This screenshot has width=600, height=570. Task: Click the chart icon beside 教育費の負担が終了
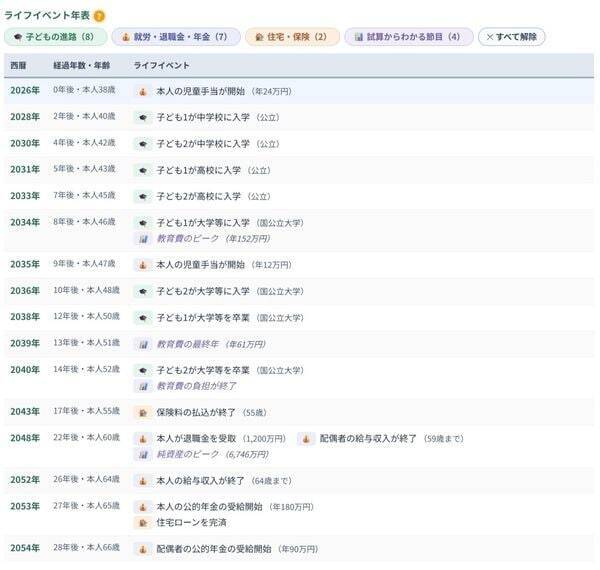click(143, 386)
